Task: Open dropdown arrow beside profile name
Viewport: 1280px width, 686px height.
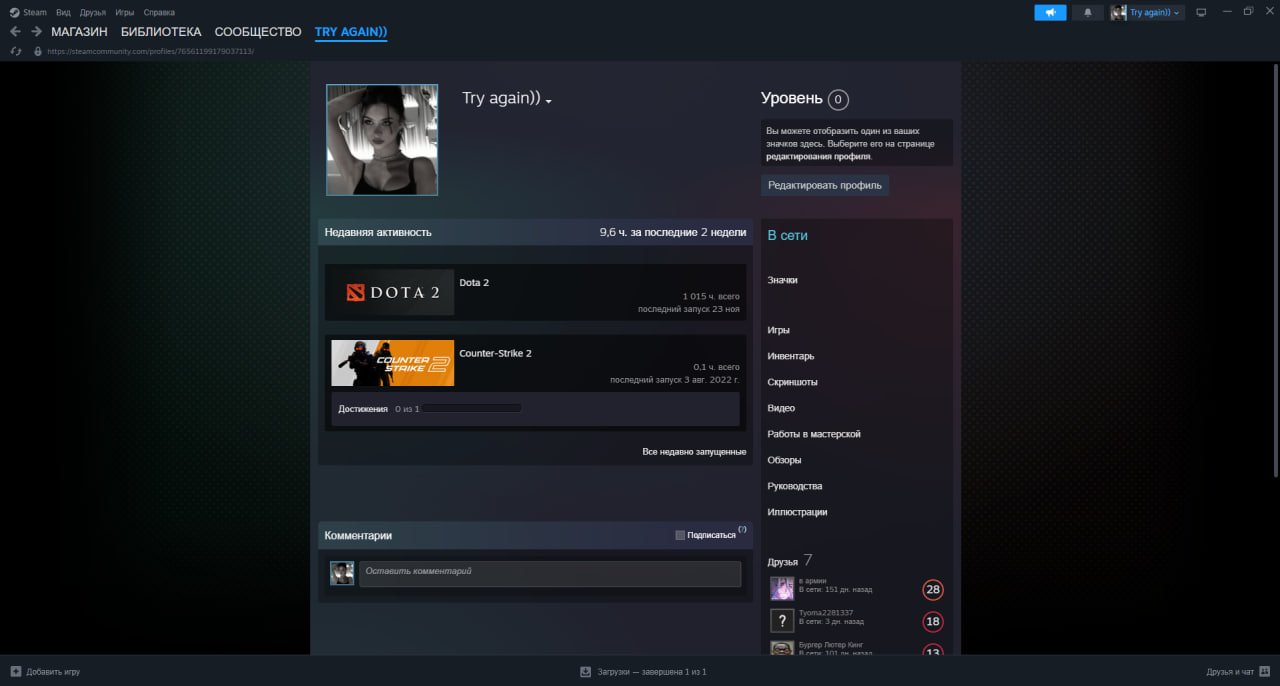Action: pyautogui.click(x=549, y=101)
